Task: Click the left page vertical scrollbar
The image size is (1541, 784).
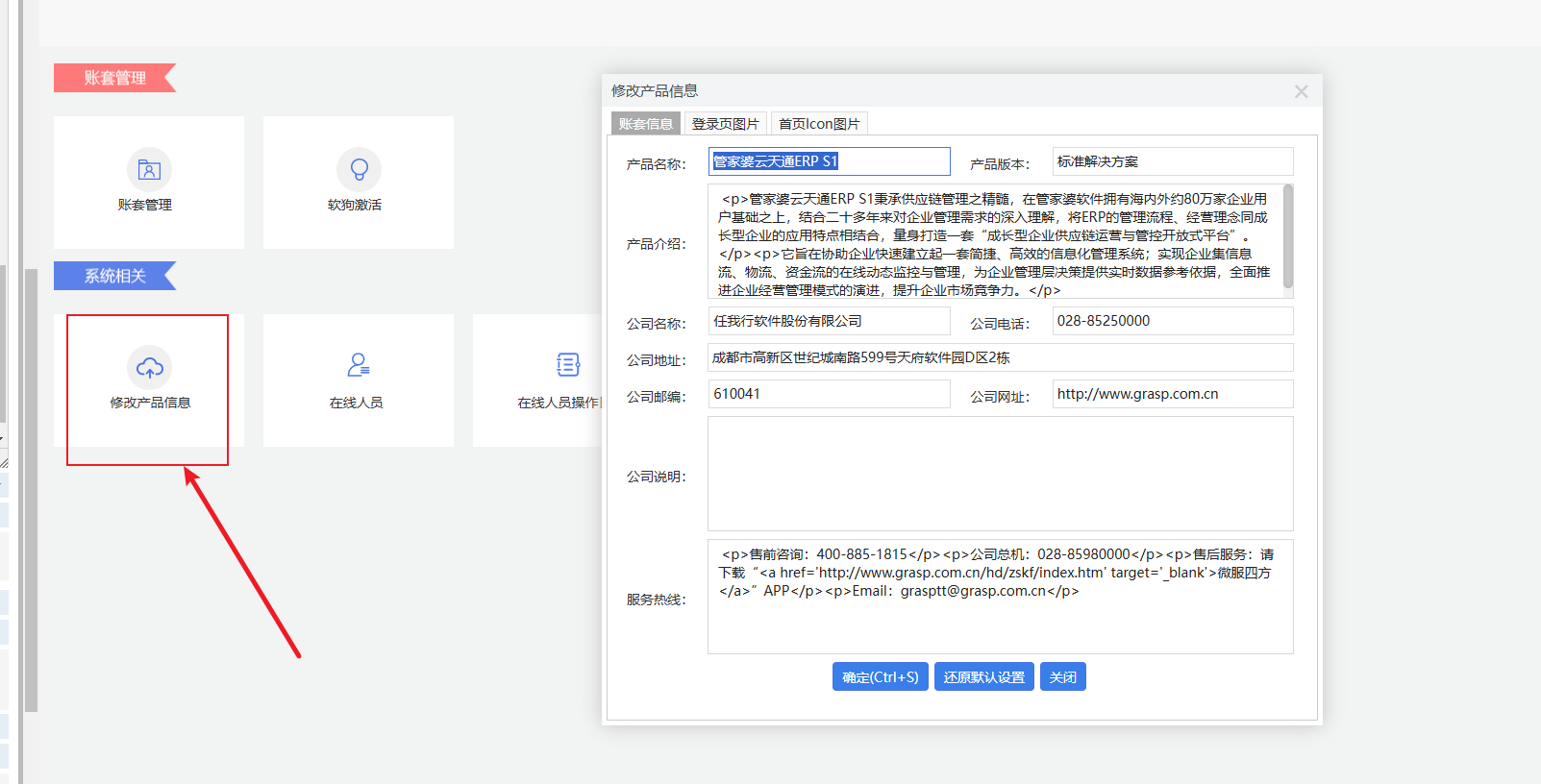Action: tap(32, 490)
